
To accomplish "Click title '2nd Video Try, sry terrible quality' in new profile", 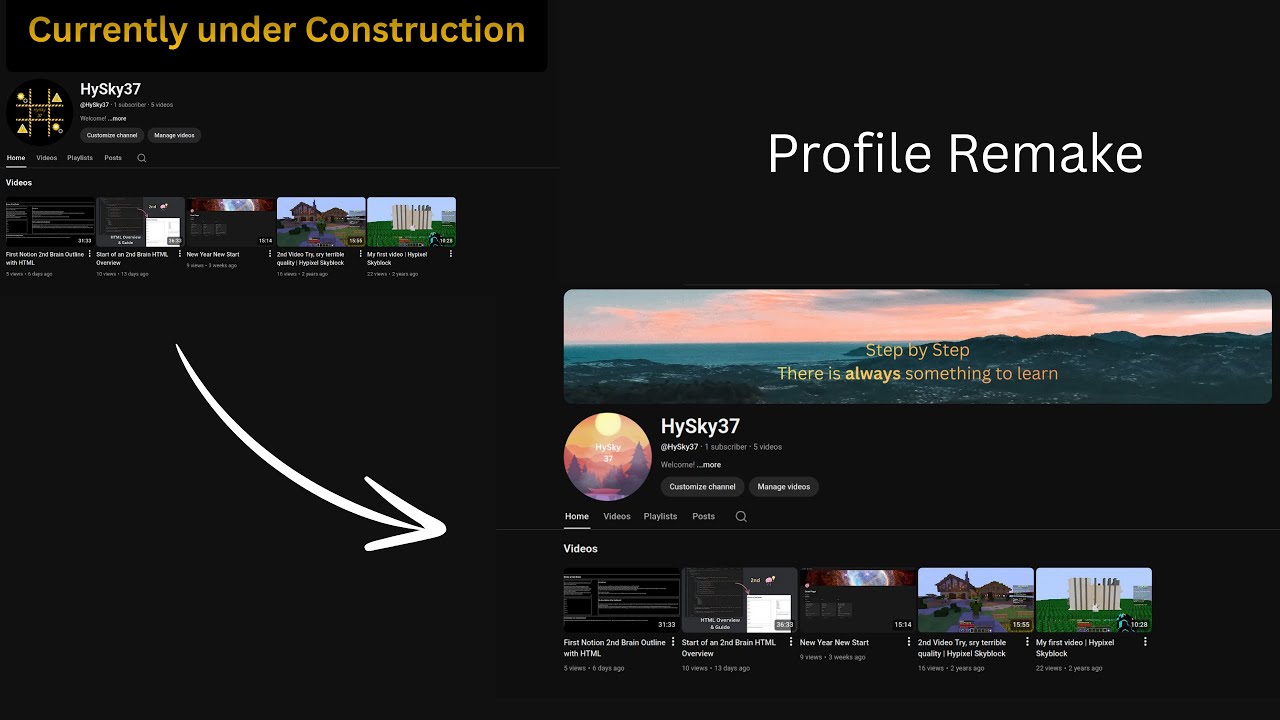I will pyautogui.click(x=962, y=648).
